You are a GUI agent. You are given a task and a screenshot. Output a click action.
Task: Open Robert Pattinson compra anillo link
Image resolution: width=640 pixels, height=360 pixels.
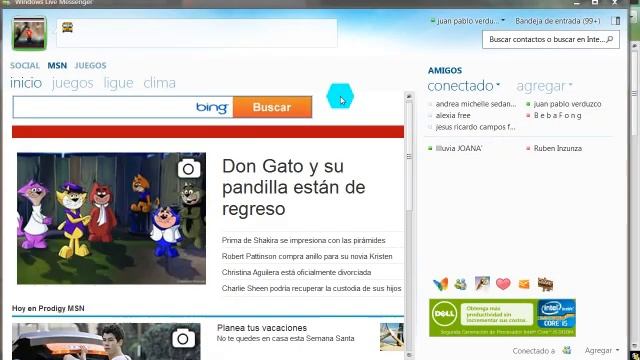pos(307,256)
